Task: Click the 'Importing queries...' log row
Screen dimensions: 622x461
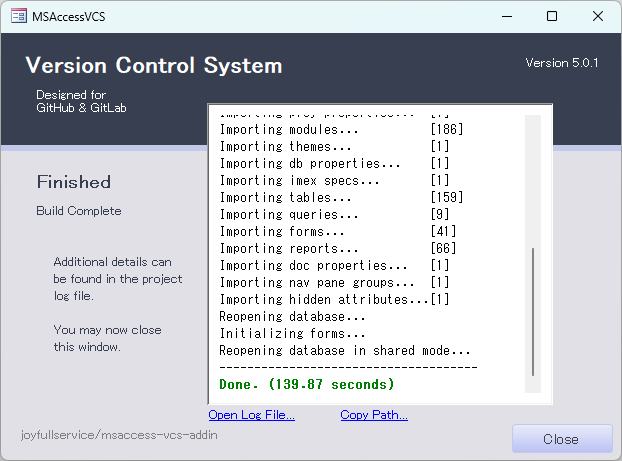Action: tap(334, 215)
